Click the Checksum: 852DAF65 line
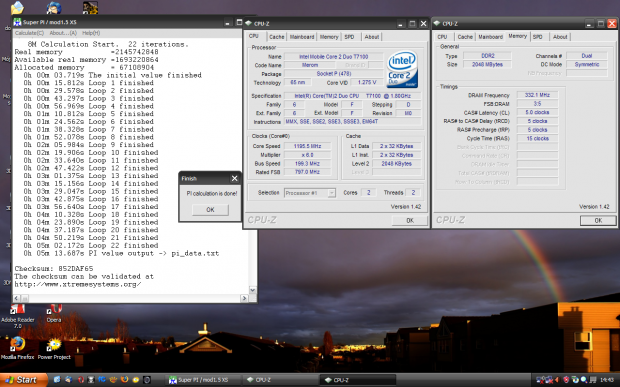620x387 pixels. [54, 269]
